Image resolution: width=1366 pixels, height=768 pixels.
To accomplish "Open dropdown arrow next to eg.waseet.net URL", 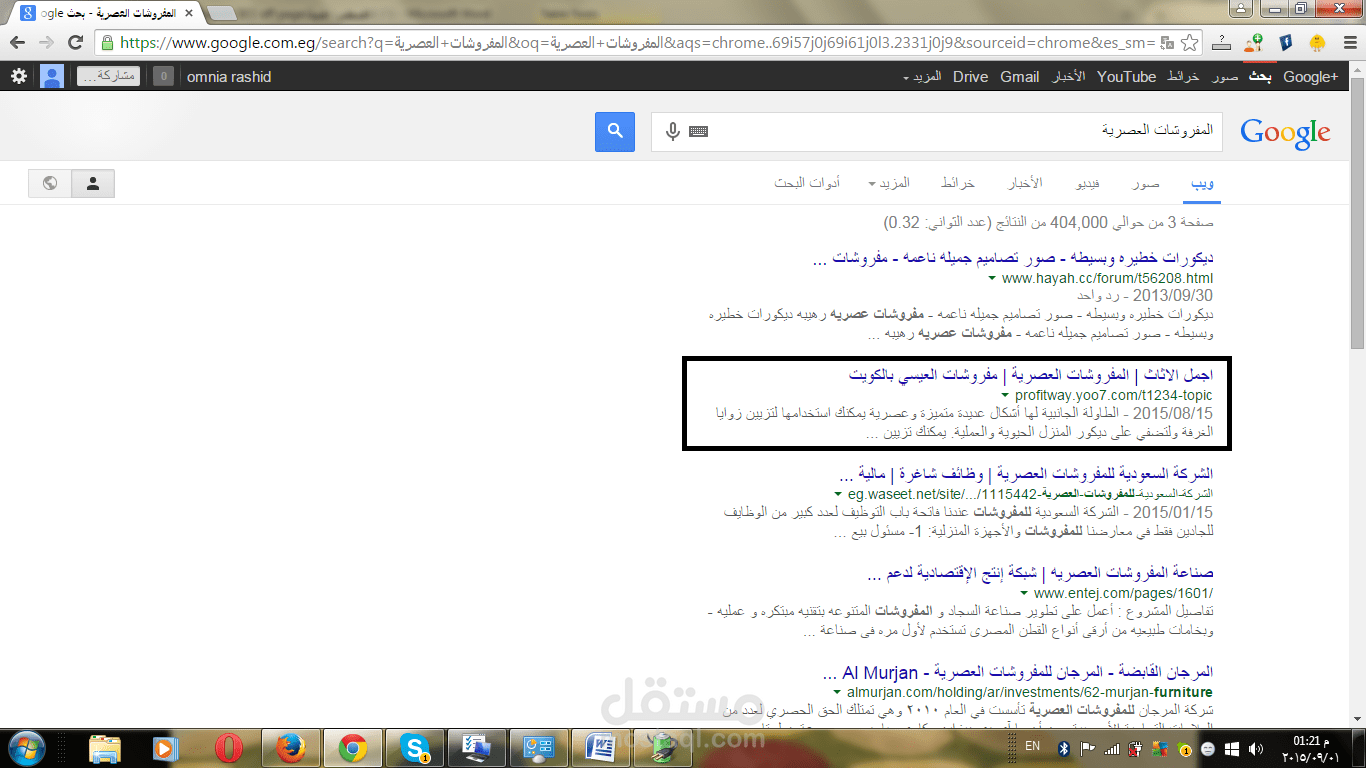I will point(838,494).
